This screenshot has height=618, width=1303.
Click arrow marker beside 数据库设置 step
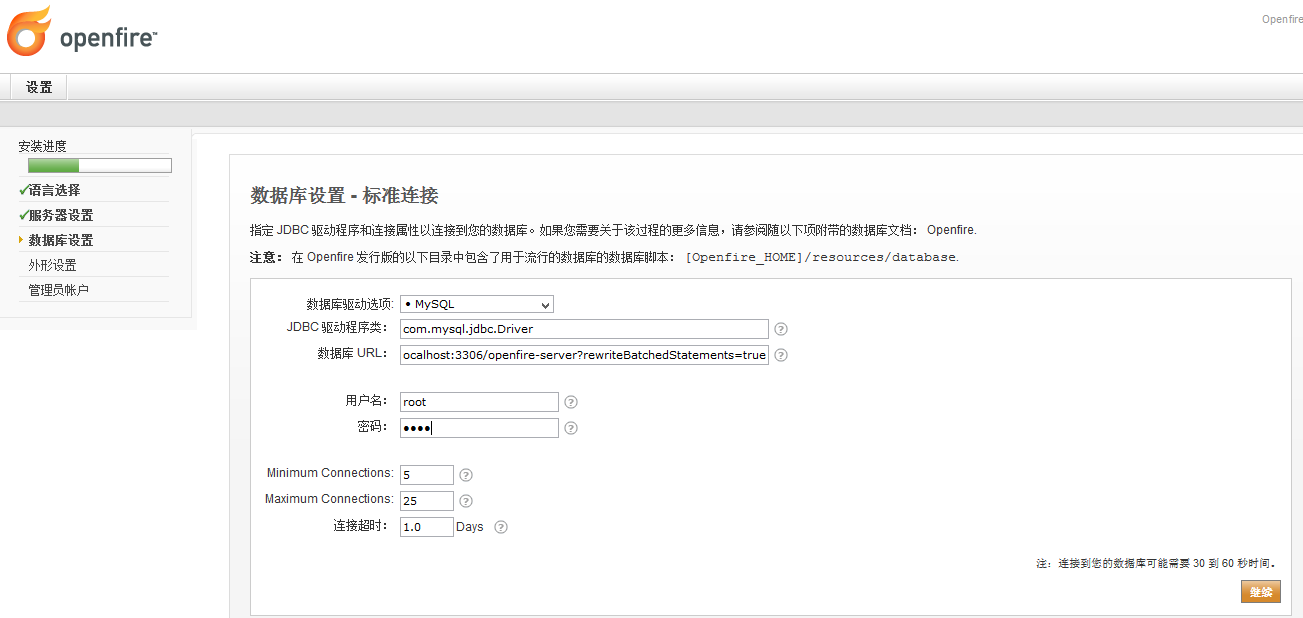pos(21,240)
